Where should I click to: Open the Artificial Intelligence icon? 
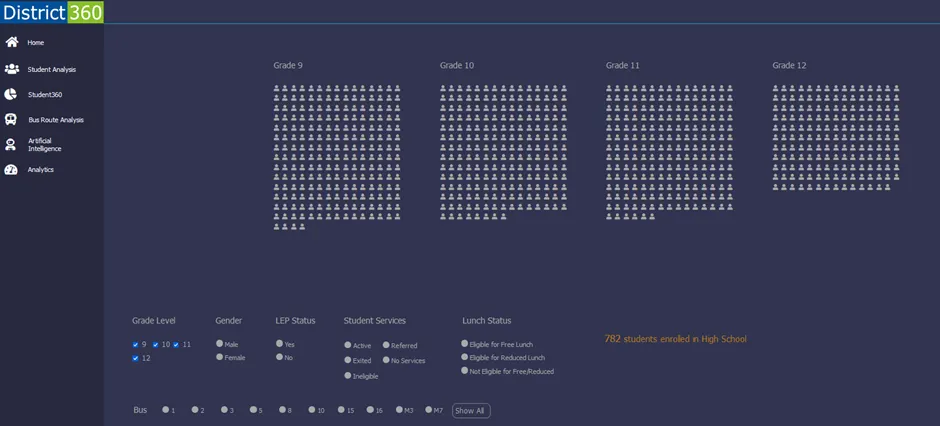(x=11, y=145)
